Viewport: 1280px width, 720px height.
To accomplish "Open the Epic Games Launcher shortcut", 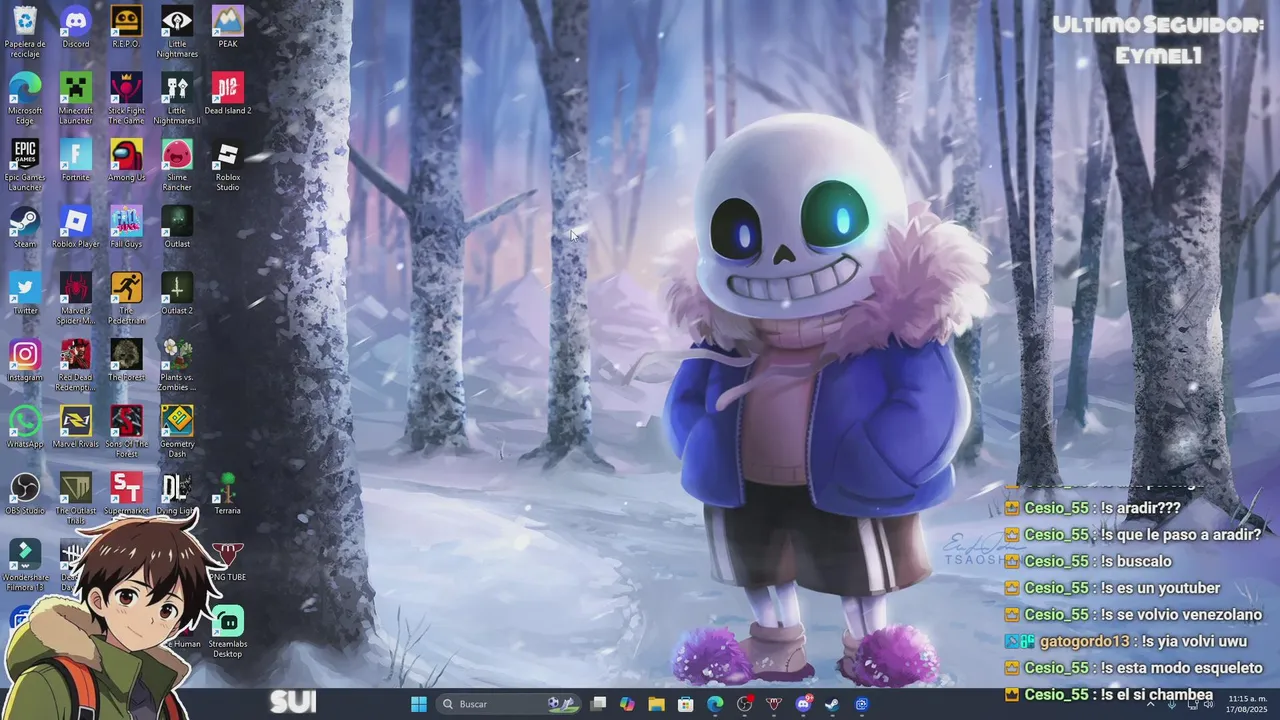I will pos(25,165).
